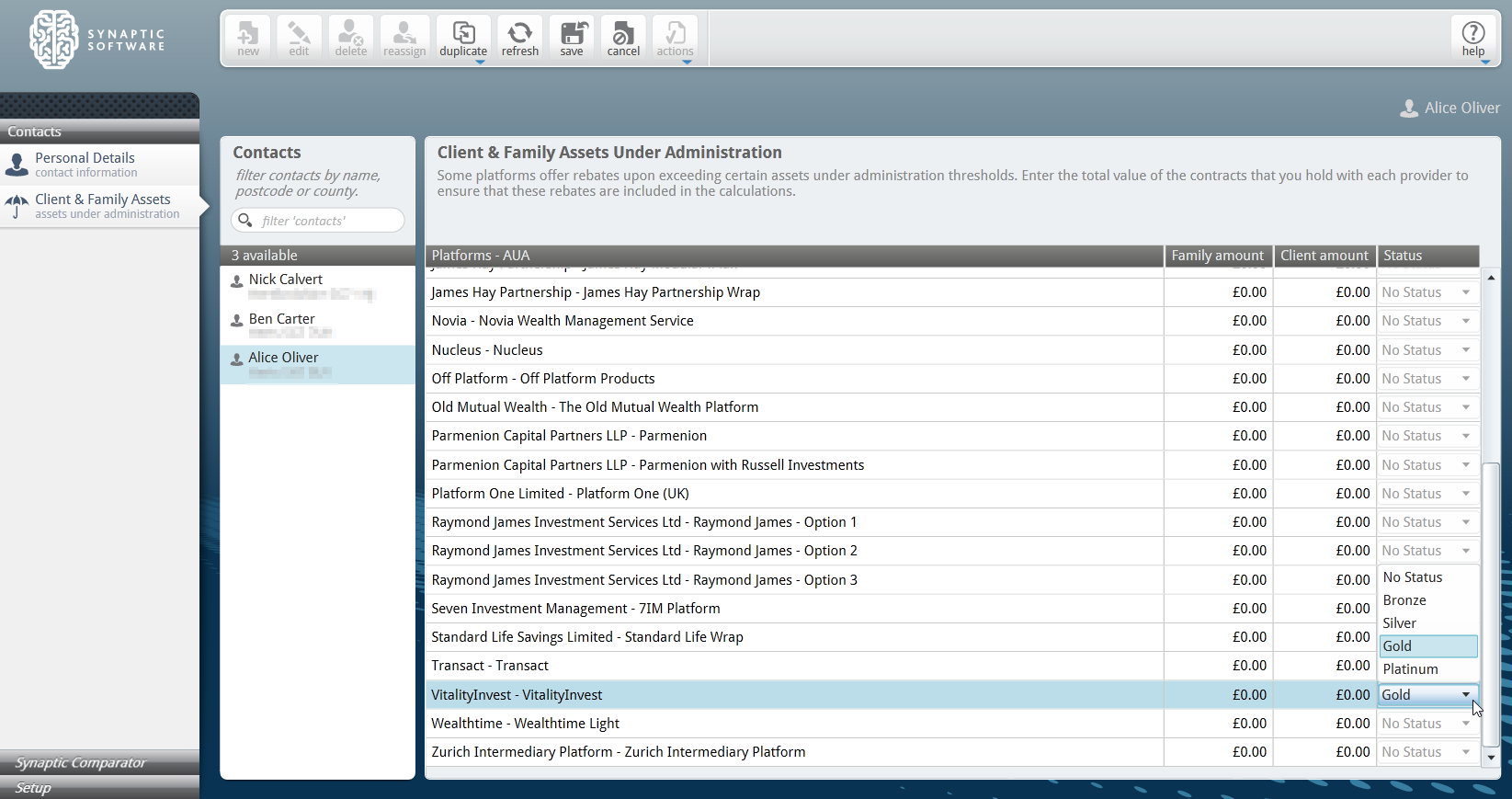The image size is (1512, 799).
Task: Click client amount for Nucleus row
Action: click(x=1324, y=350)
